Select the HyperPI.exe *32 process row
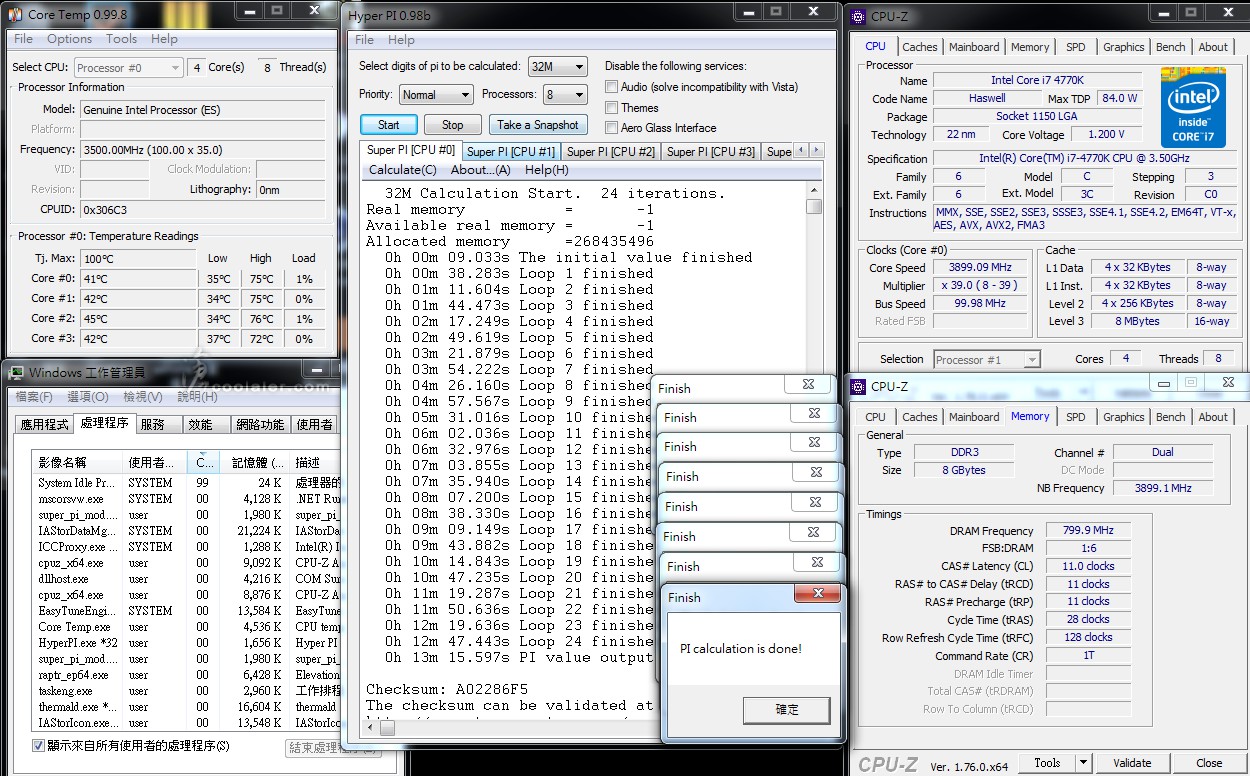The height and width of the screenshot is (776, 1250). pyautogui.click(x=185, y=643)
